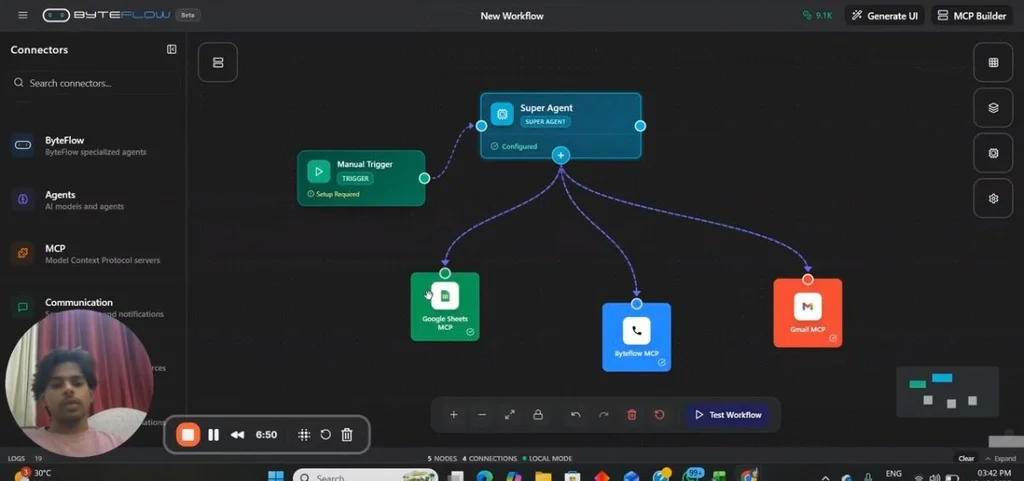1024x481 pixels.
Task: Click the Manual Trigger play icon
Action: coord(319,172)
